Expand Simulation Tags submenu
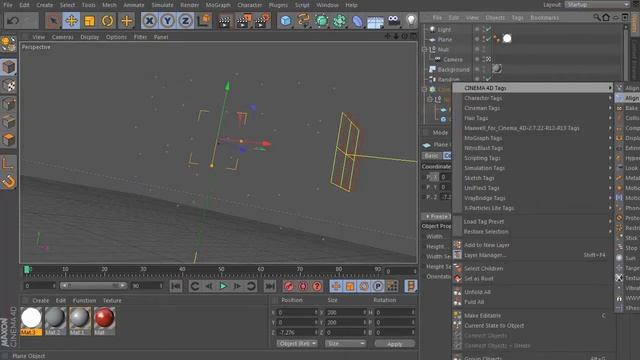The width and height of the screenshot is (640, 360). (533, 168)
